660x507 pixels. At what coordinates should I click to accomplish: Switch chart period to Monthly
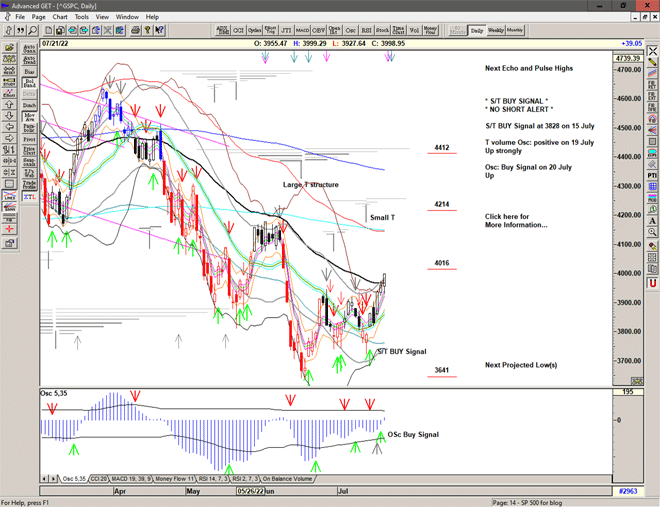pyautogui.click(x=517, y=30)
